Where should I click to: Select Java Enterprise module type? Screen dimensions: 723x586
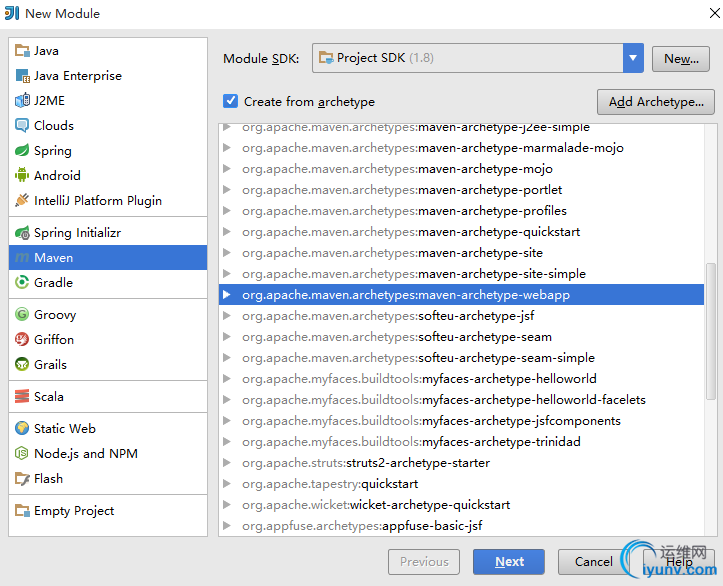108,75
